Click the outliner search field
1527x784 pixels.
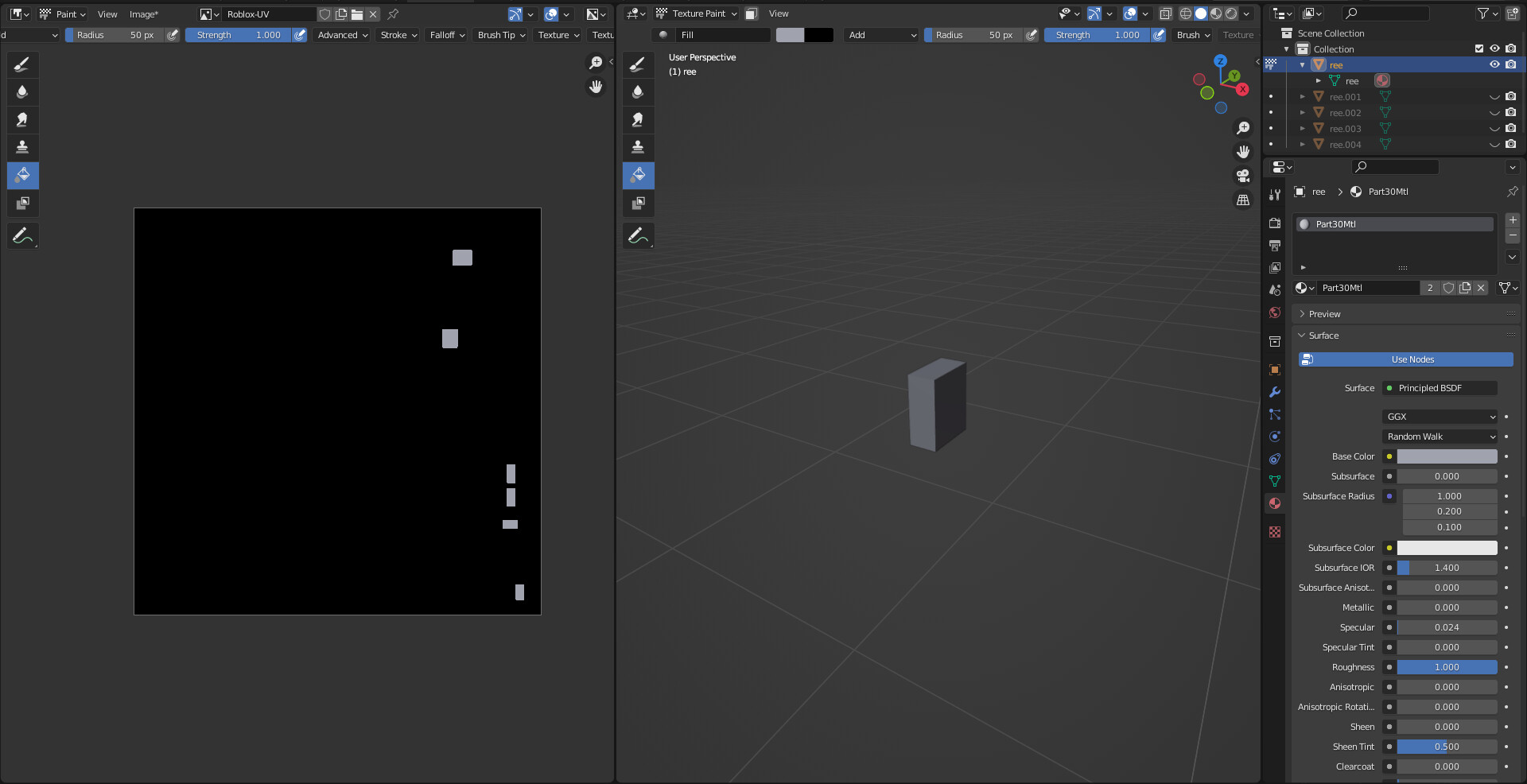(x=1388, y=13)
